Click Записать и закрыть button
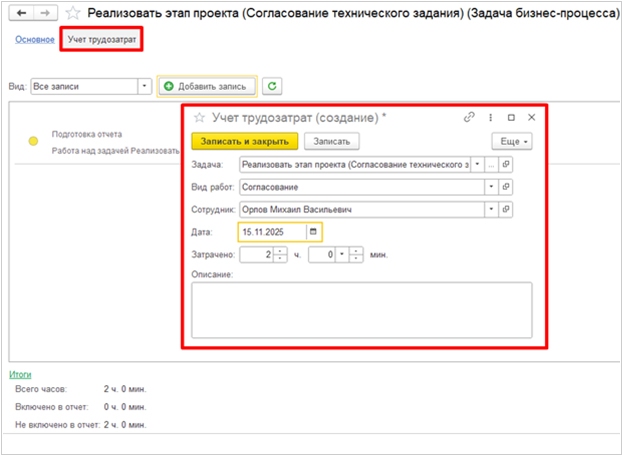Image resolution: width=622 pixels, height=455 pixels. click(244, 142)
